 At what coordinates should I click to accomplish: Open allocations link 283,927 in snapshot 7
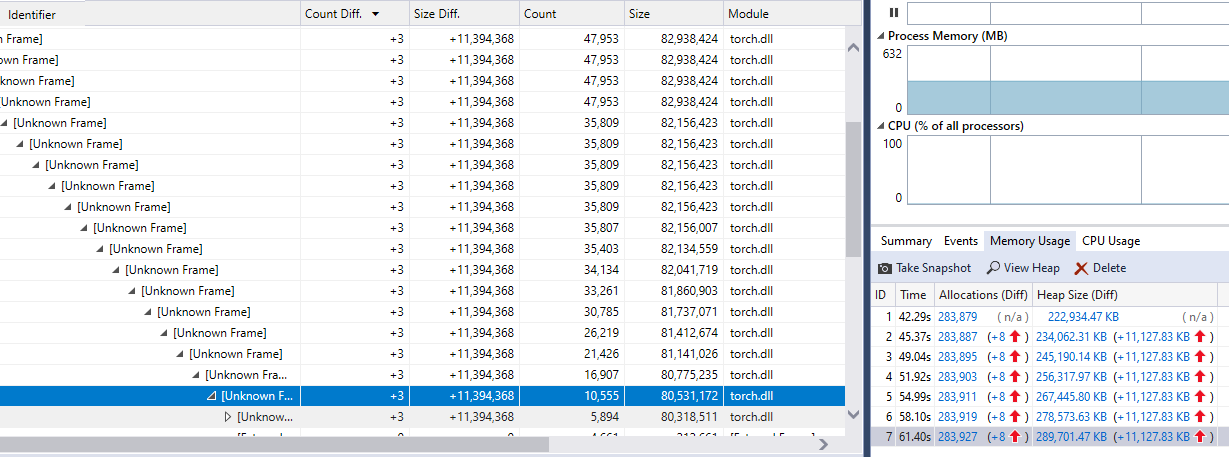(x=957, y=436)
